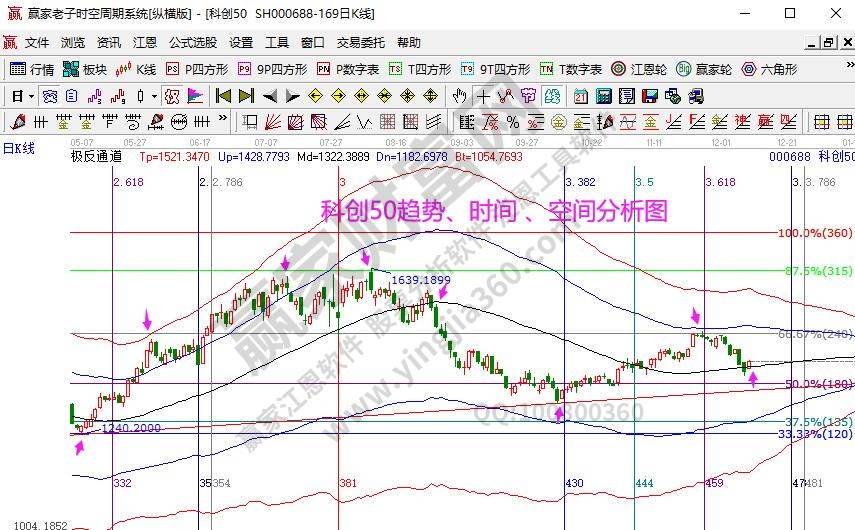
Task: Jump to first bar using green skip-back arrow
Action: [x=223, y=96]
